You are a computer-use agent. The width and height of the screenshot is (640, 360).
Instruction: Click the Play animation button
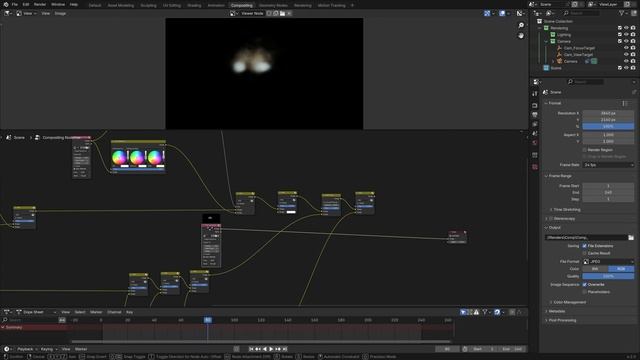(271, 349)
